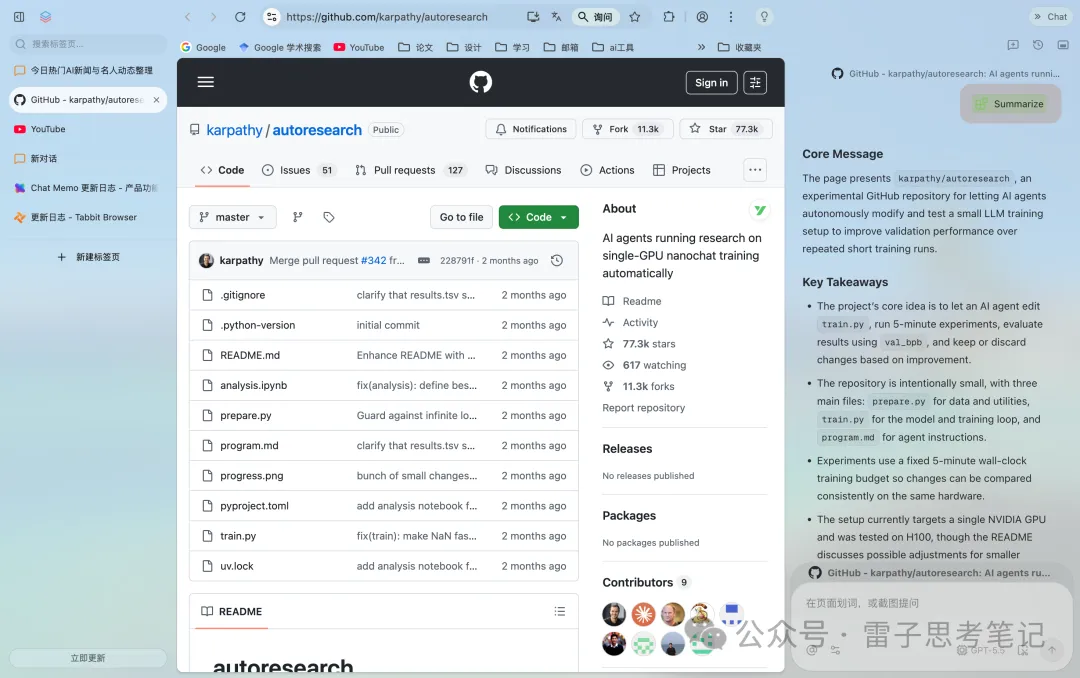Viewport: 1080px width, 678px height.
Task: Reload the page with refresh icon
Action: click(240, 17)
